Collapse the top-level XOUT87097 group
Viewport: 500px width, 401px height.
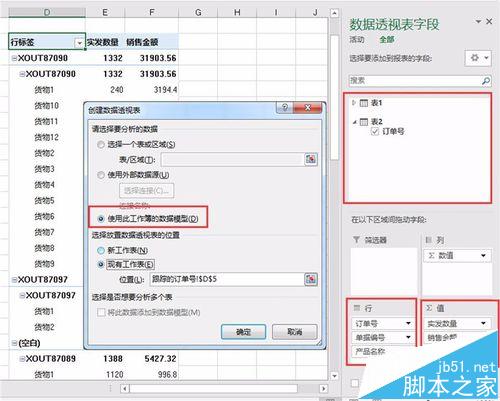(14, 280)
